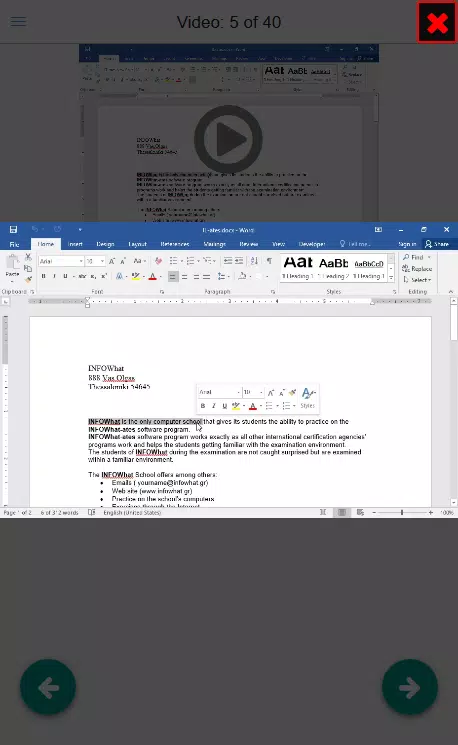Click the ribbon Numbering list icon
Screen dimensions: 458x745
tap(190, 261)
